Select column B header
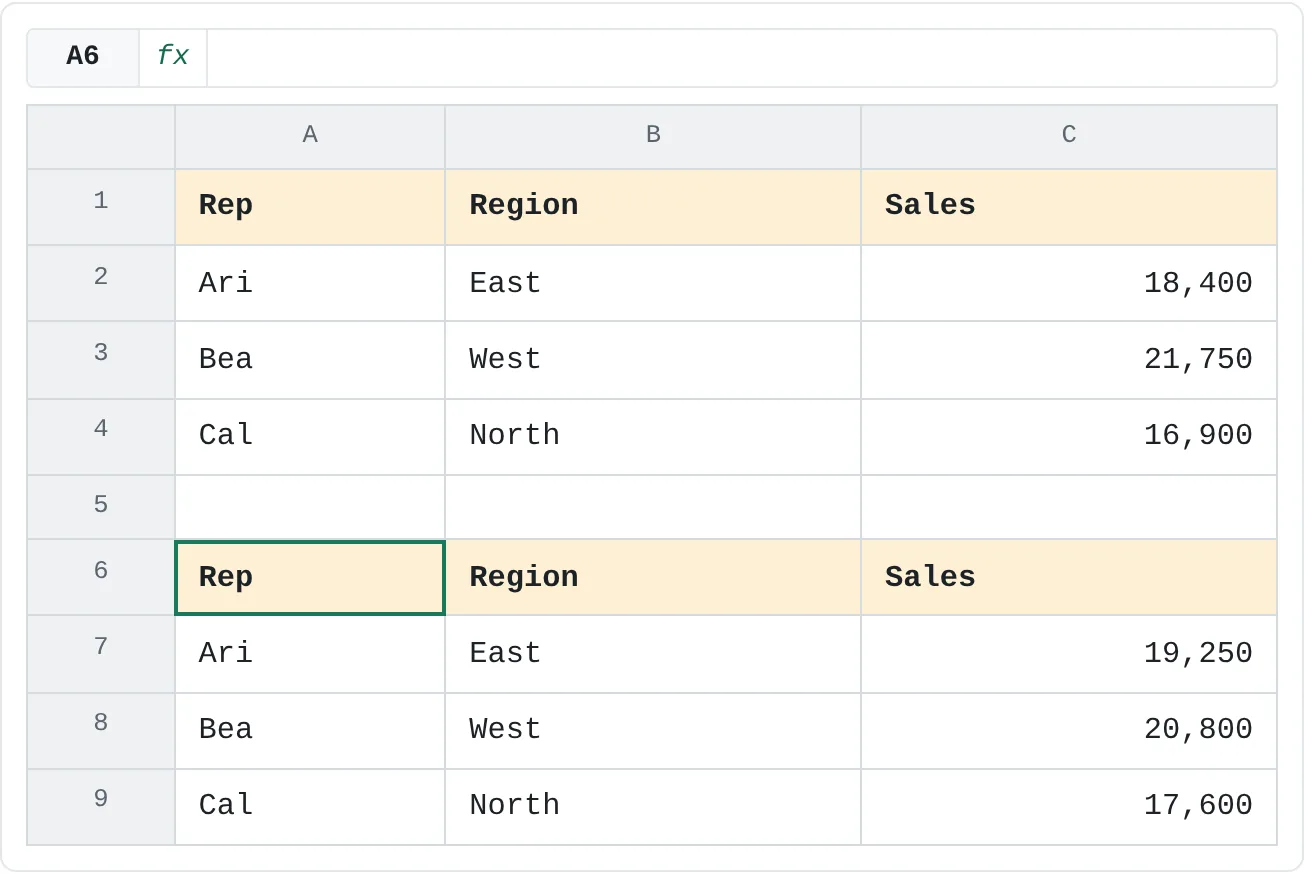Viewport: 1304px width, 874px height. (x=653, y=137)
